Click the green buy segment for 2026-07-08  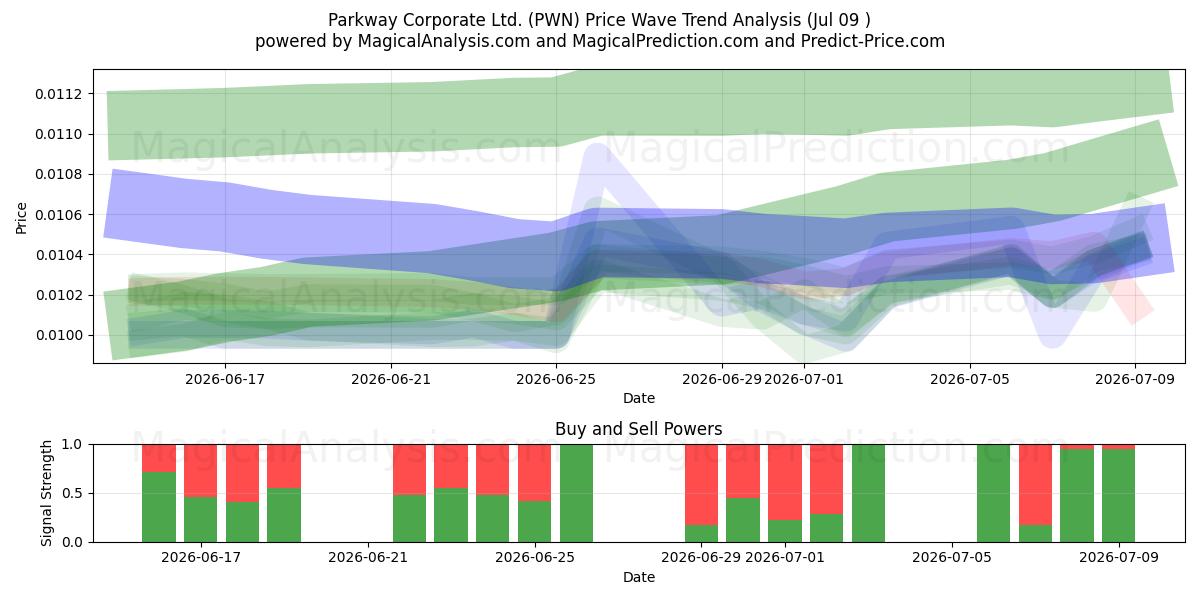coord(1077,496)
